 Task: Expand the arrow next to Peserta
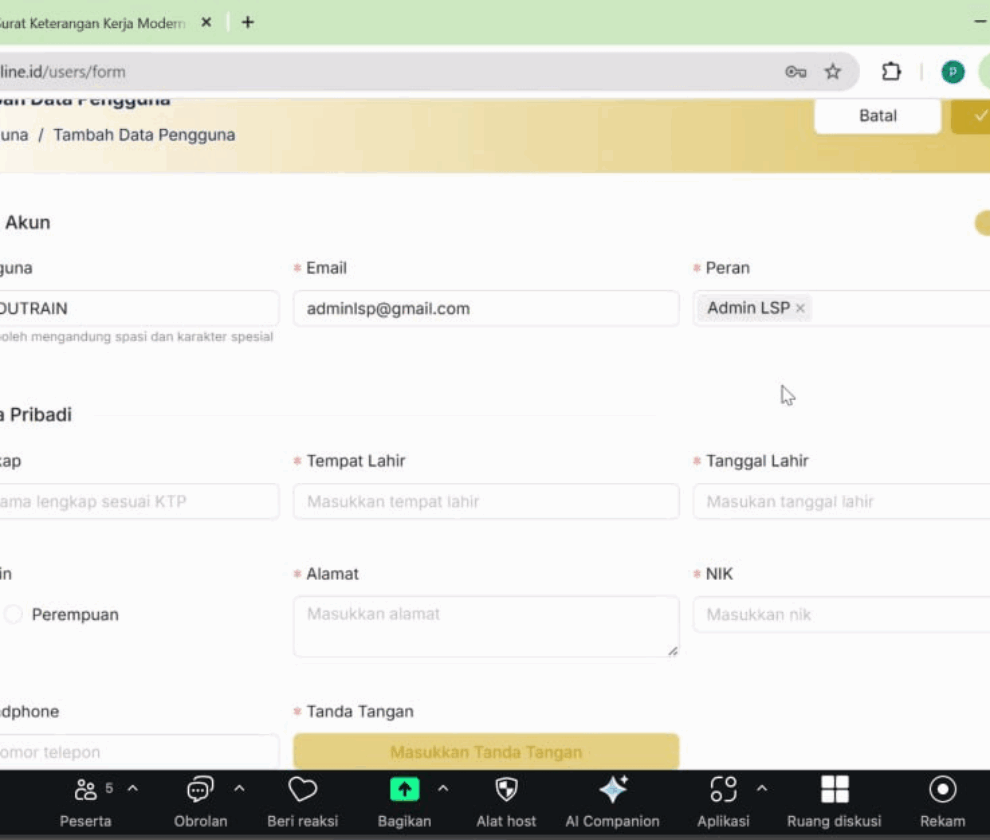click(132, 789)
